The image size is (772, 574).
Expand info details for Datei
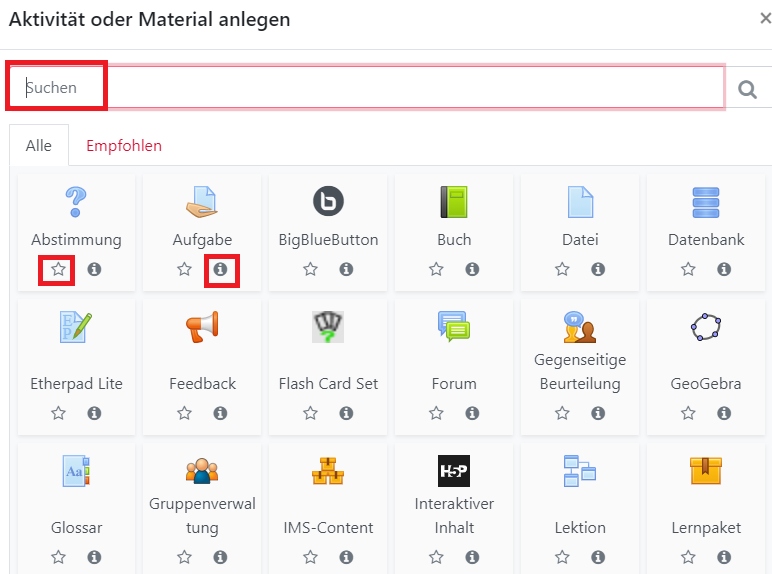pyautogui.click(x=598, y=269)
